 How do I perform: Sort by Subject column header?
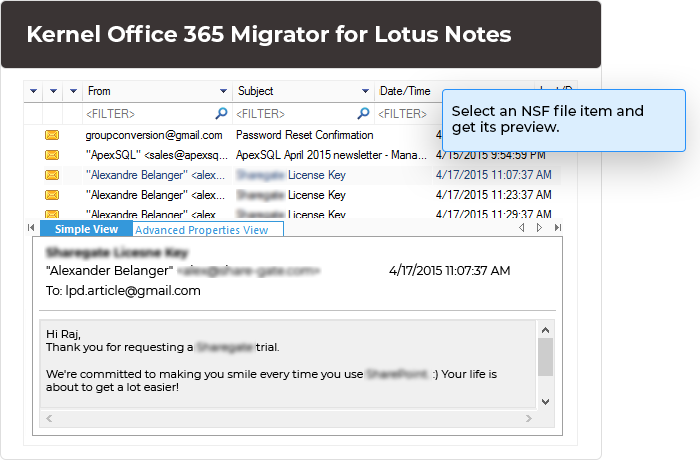click(x=255, y=91)
